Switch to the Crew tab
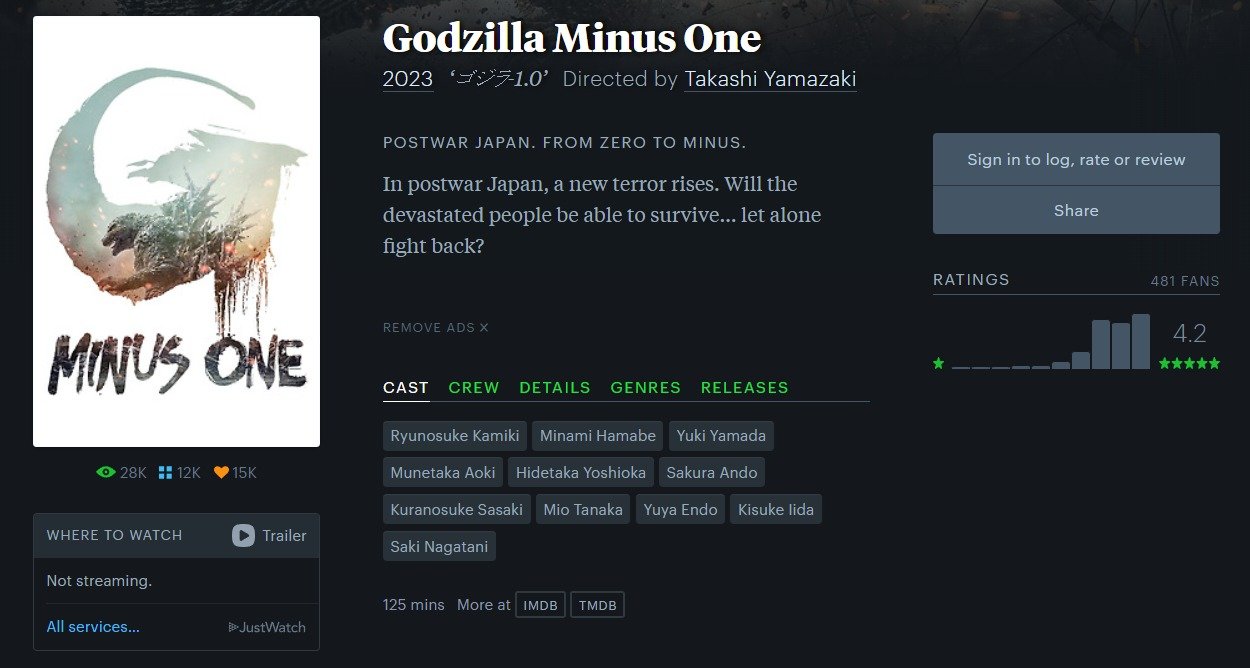This screenshot has height=668, width=1250. [x=474, y=387]
